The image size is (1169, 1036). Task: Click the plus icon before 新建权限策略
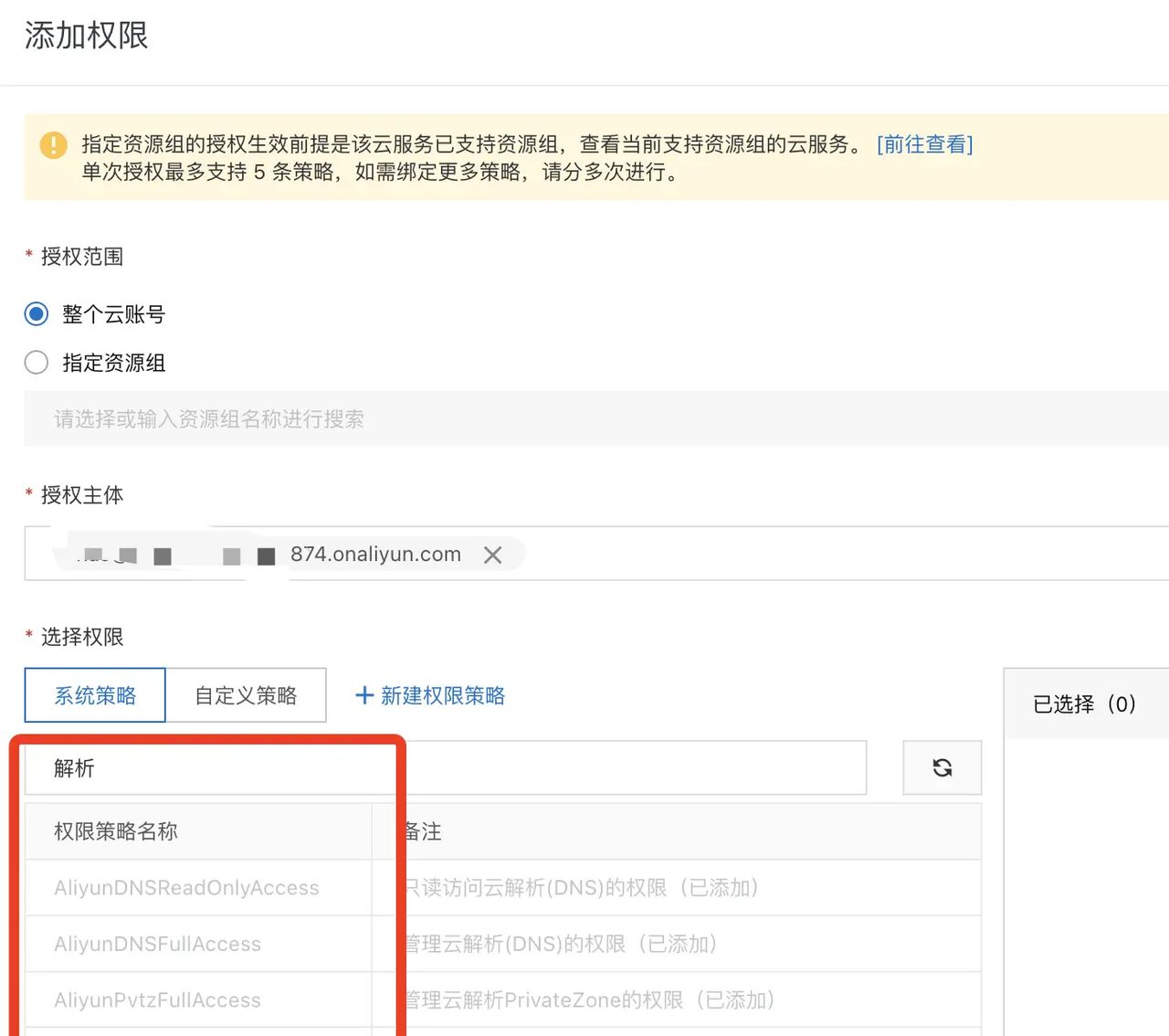point(364,695)
